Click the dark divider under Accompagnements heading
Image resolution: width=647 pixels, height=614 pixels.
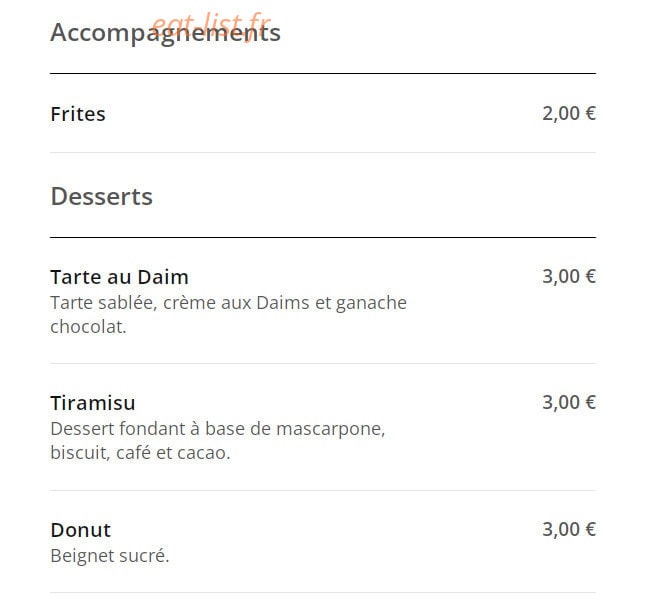pyautogui.click(x=323, y=73)
